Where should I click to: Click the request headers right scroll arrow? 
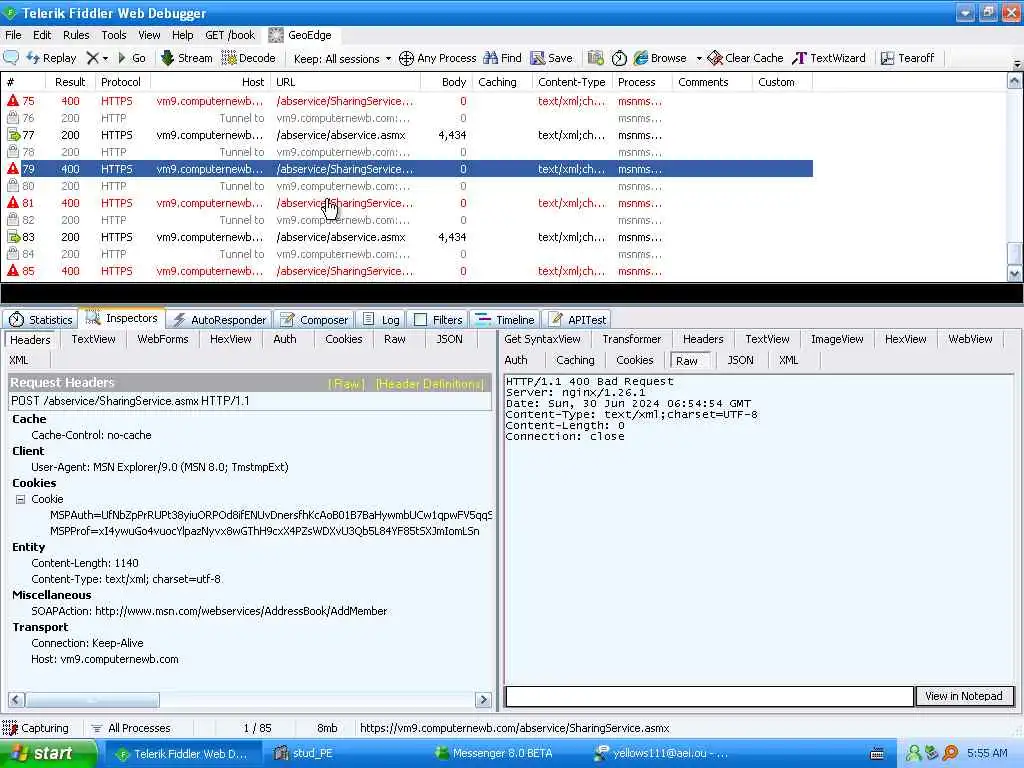pyautogui.click(x=483, y=699)
